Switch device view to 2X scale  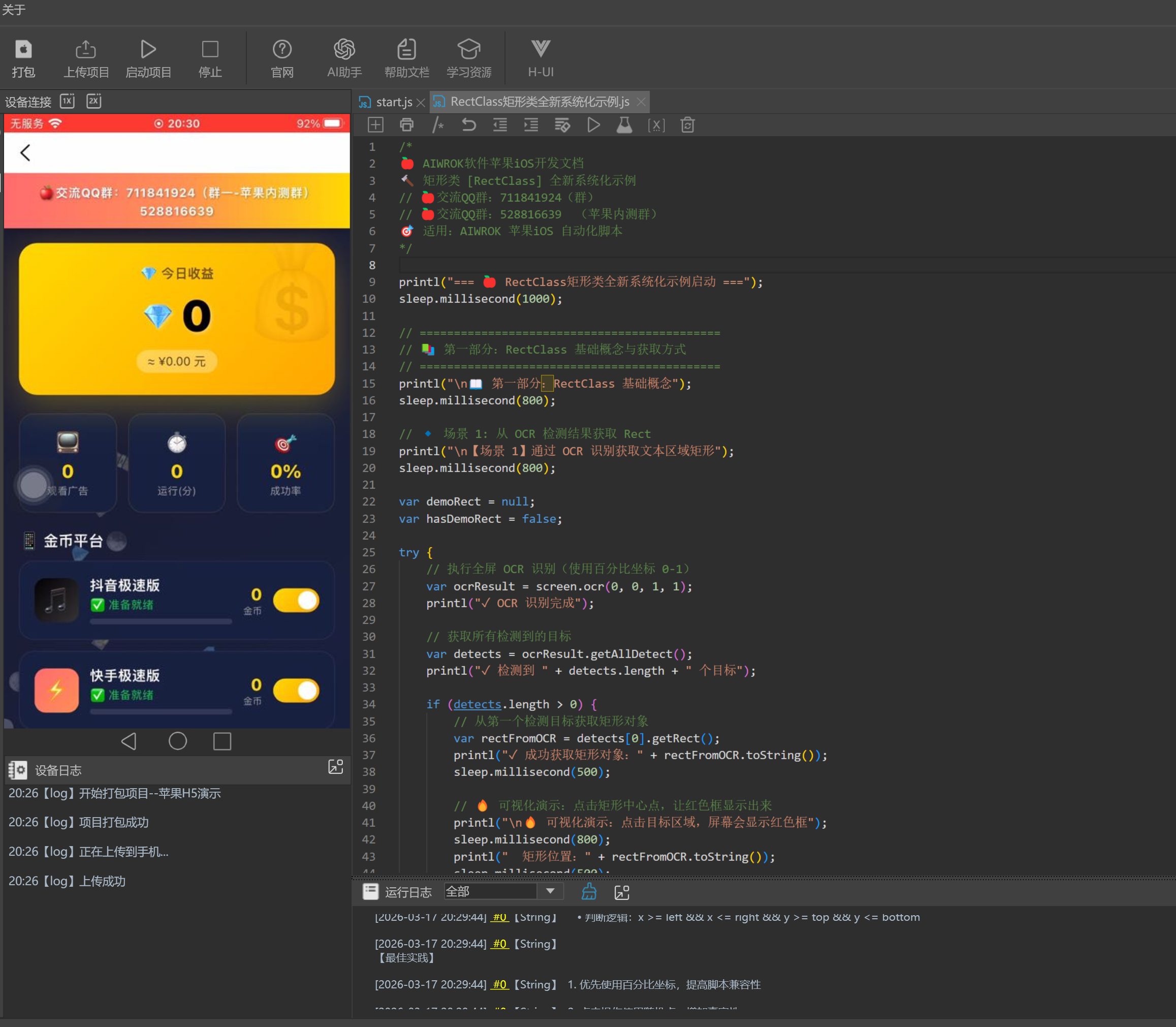[x=94, y=102]
